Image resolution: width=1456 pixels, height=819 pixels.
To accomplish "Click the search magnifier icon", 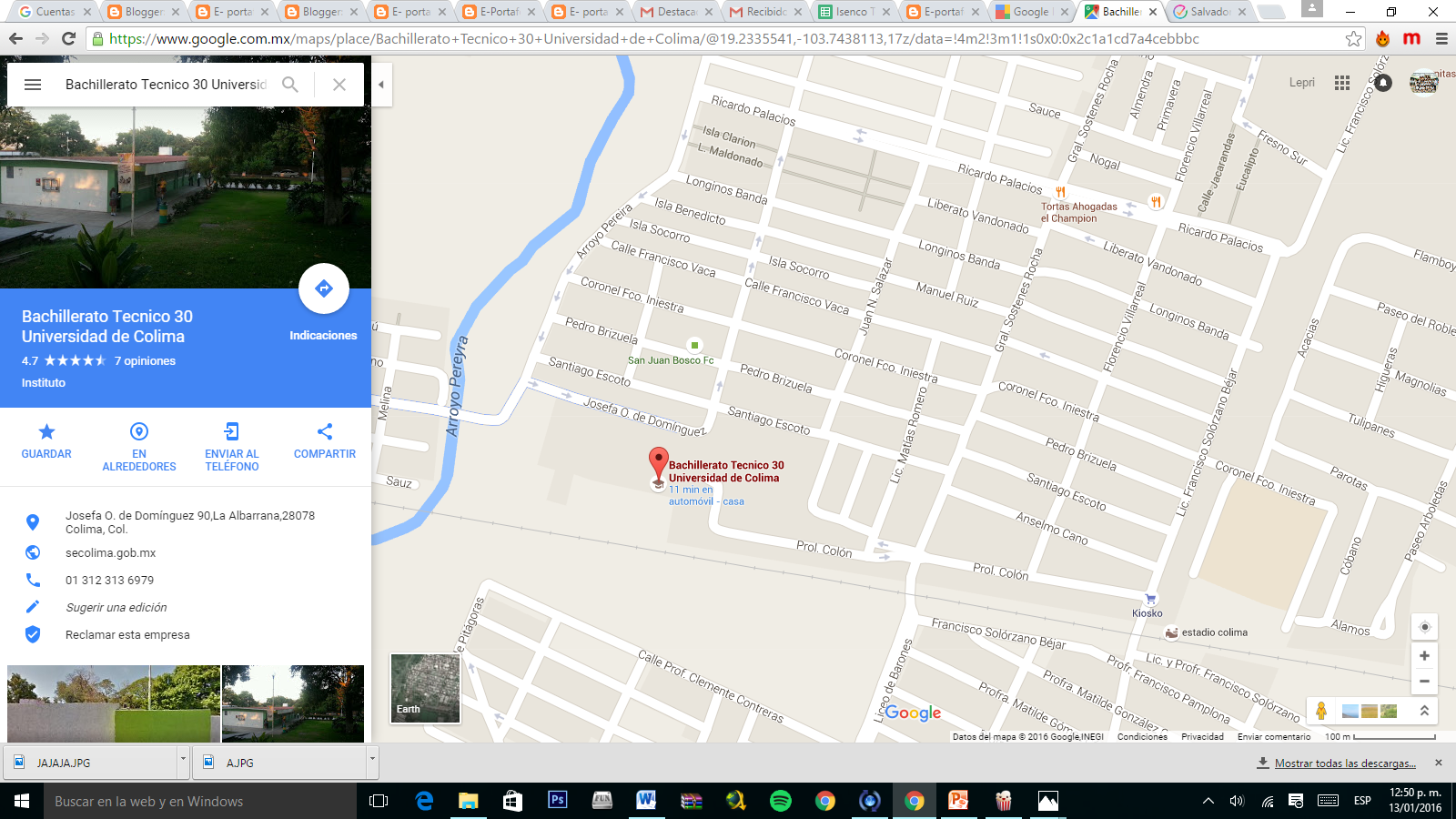I will (x=290, y=85).
